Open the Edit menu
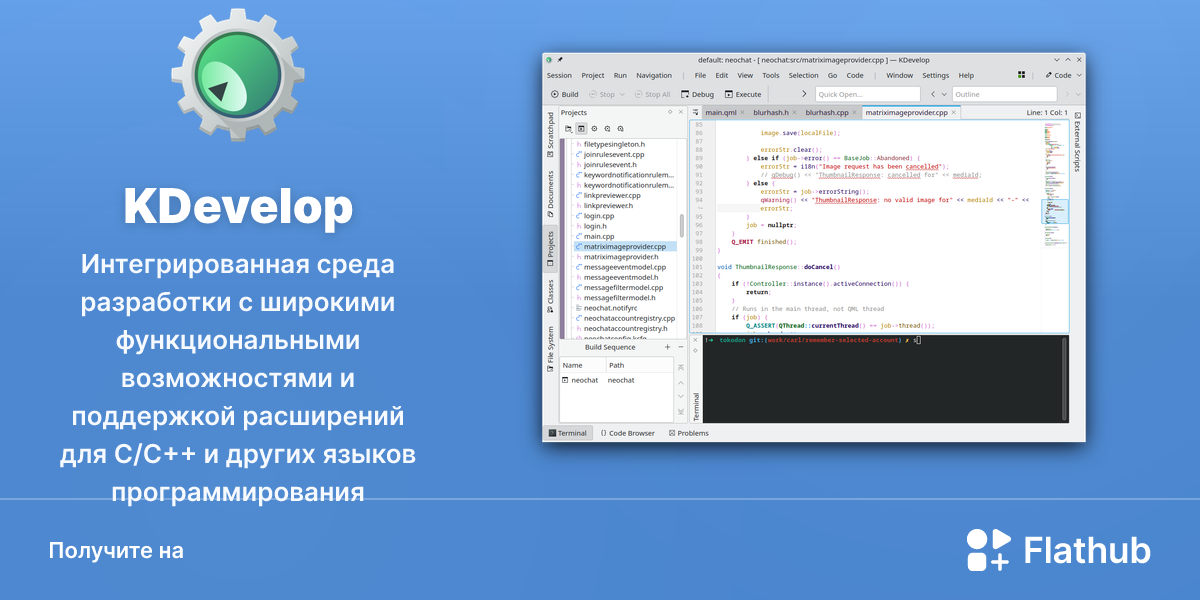 722,75
